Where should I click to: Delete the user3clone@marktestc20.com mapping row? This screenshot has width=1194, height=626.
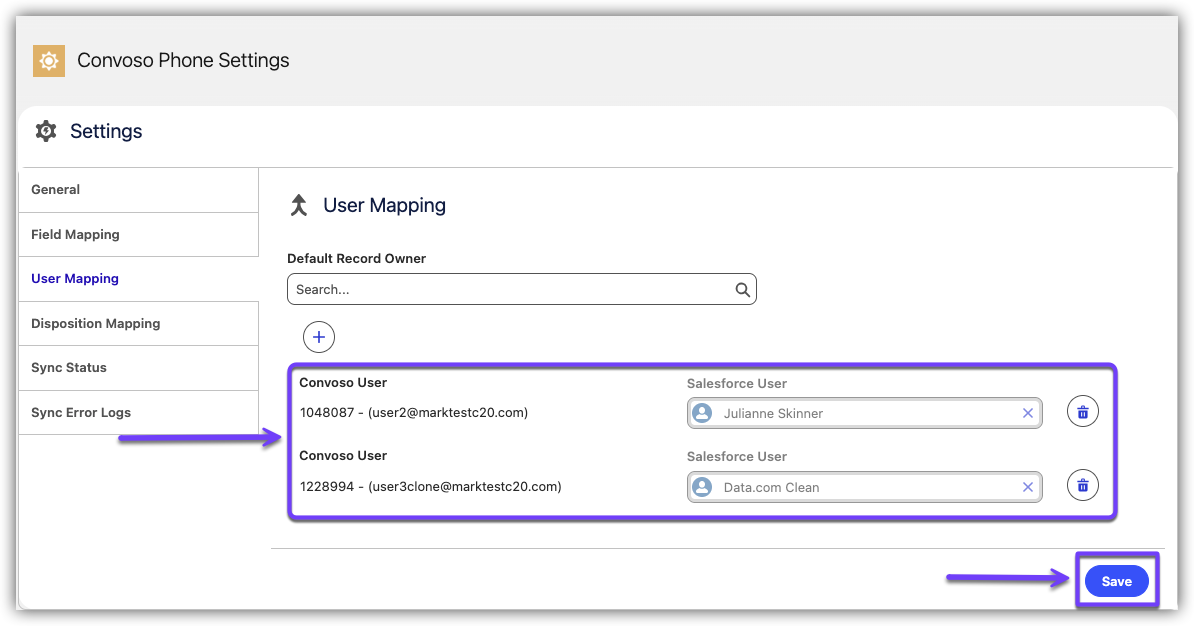(1083, 487)
